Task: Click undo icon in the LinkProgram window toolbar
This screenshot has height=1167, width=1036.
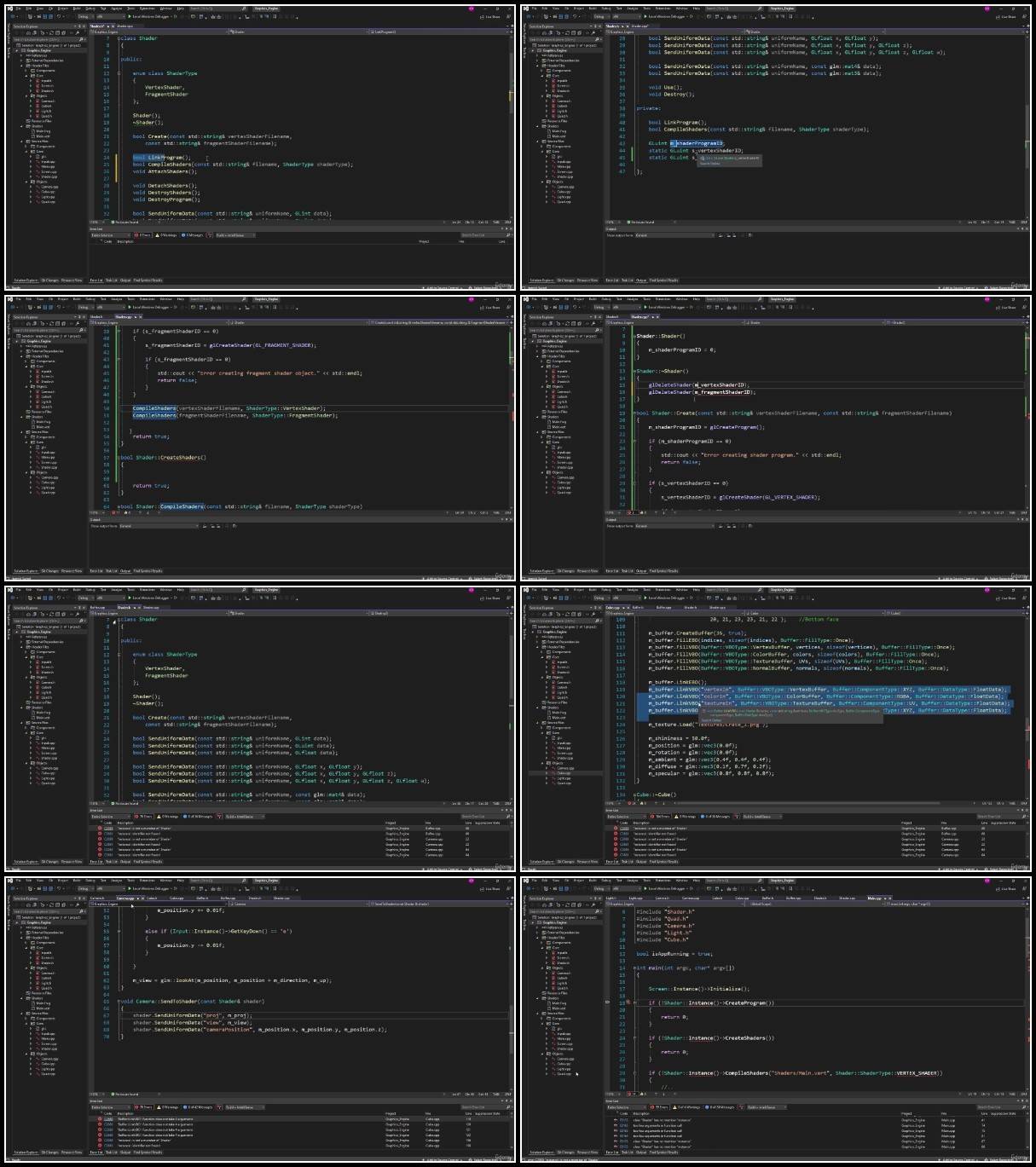Action: [x=58, y=16]
